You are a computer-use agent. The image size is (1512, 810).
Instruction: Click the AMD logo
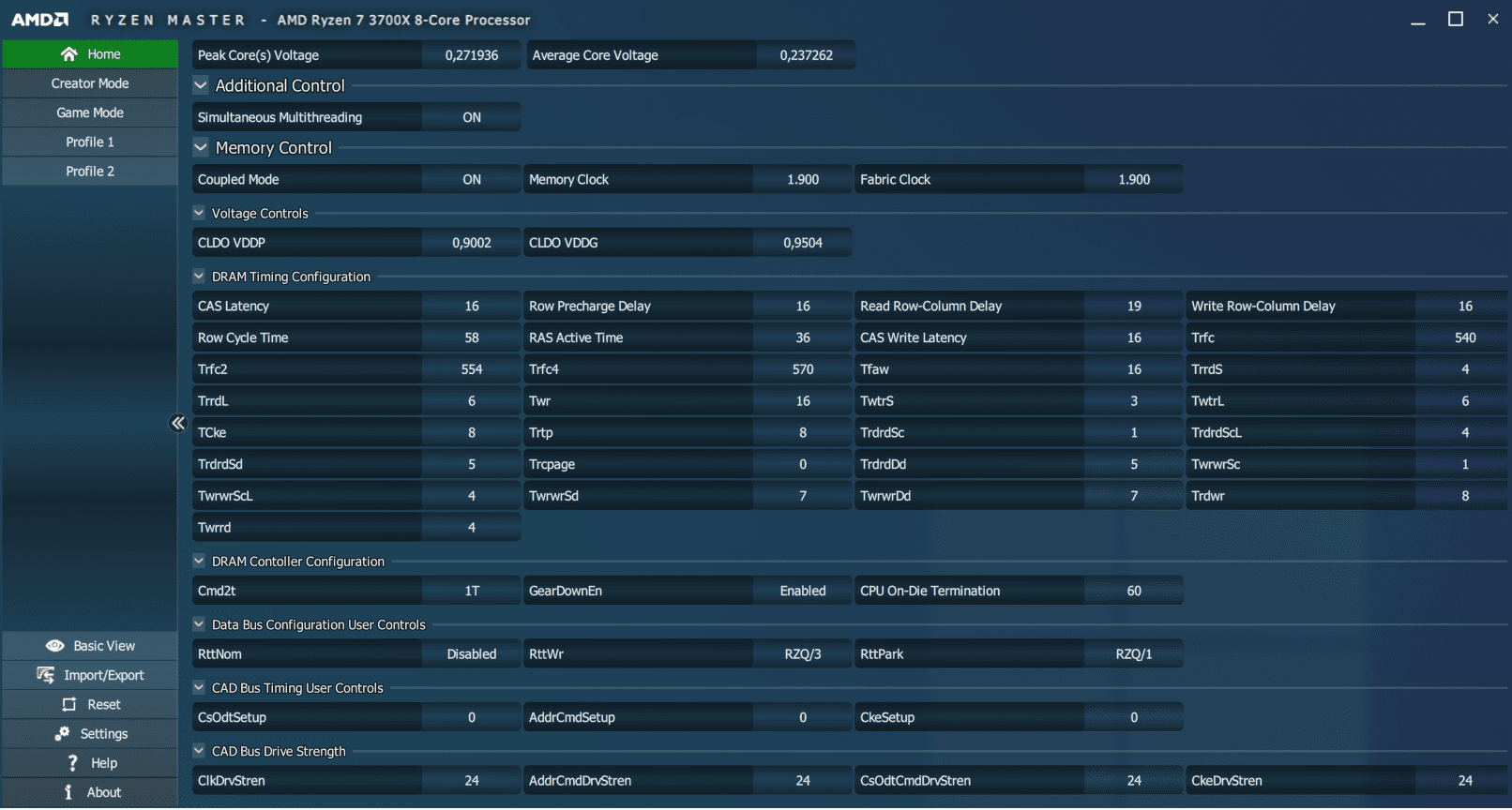[x=39, y=20]
